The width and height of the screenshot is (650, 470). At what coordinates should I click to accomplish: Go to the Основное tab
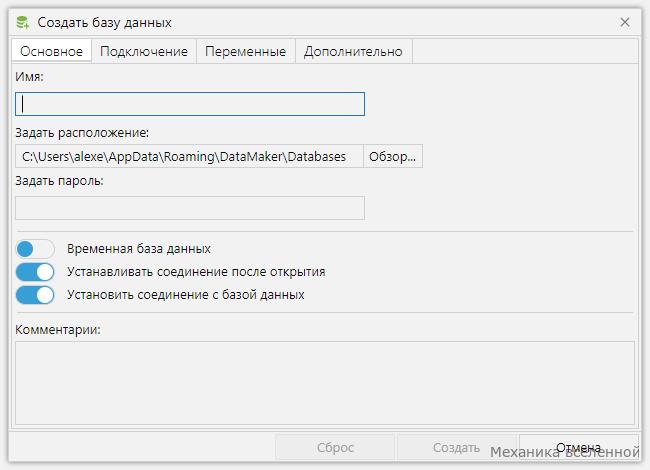(51, 51)
